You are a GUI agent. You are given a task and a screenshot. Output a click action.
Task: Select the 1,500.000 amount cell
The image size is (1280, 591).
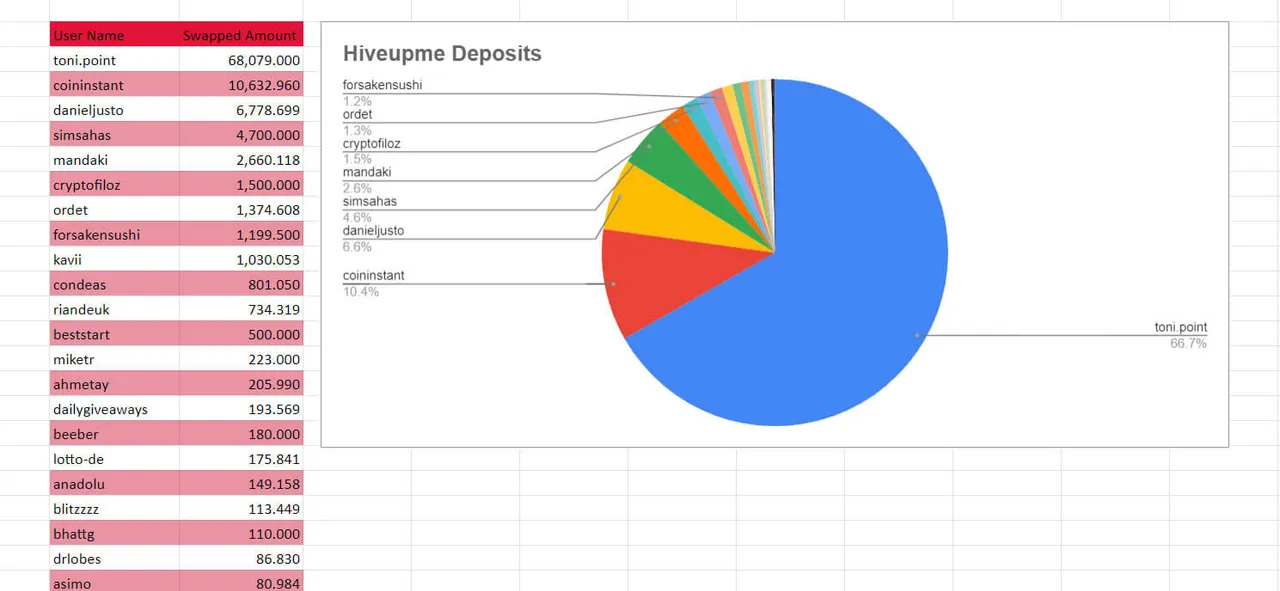click(241, 185)
